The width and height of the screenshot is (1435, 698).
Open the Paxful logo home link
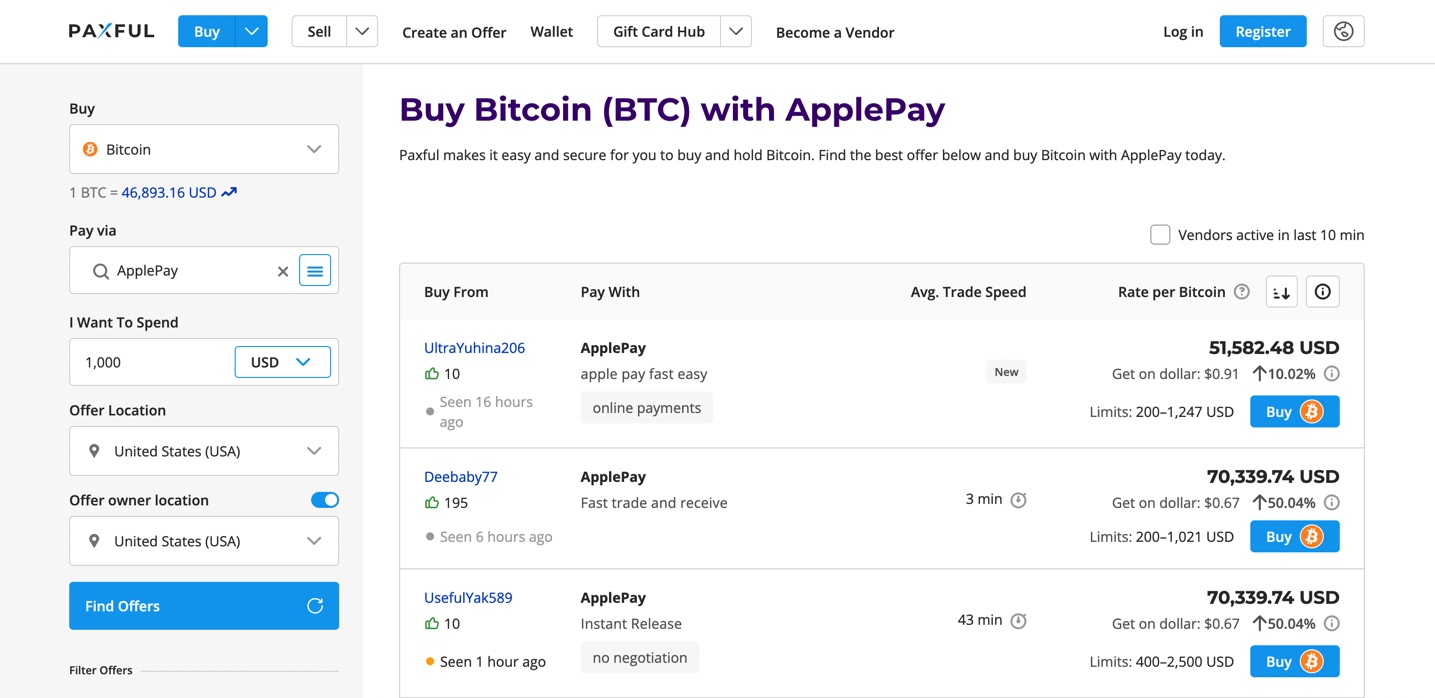click(x=112, y=31)
